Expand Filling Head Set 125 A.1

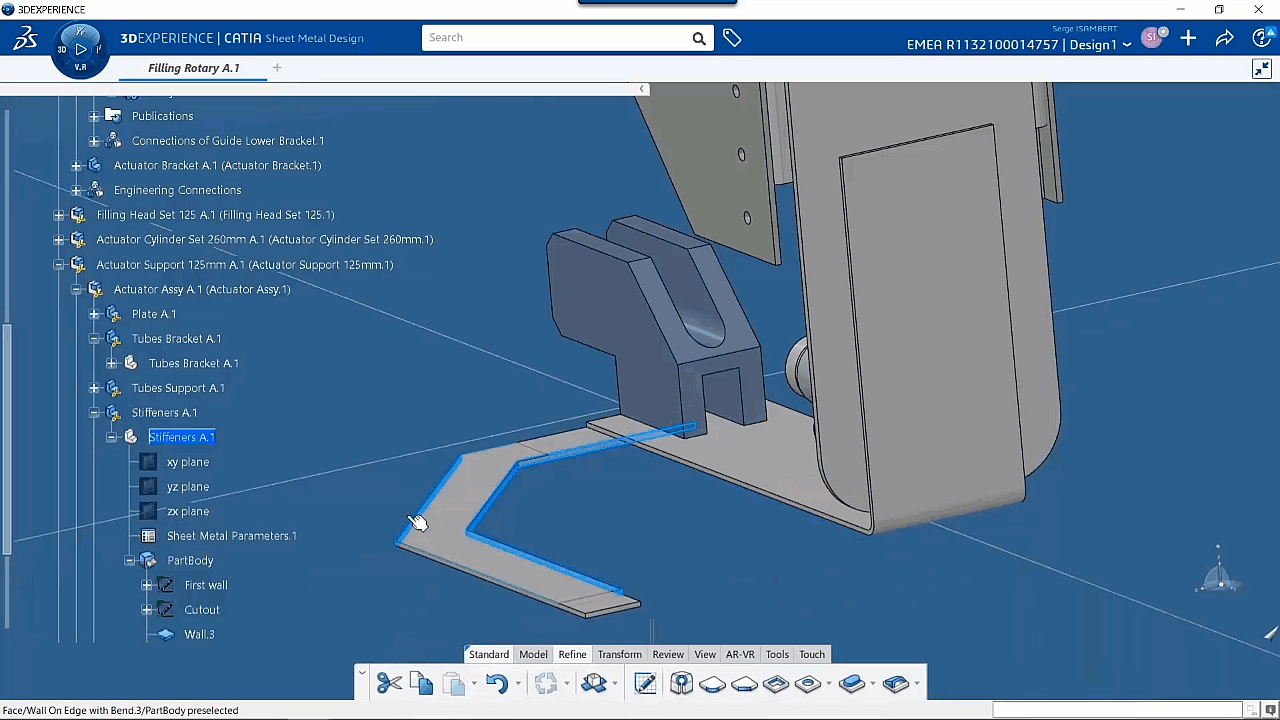pyautogui.click(x=58, y=215)
